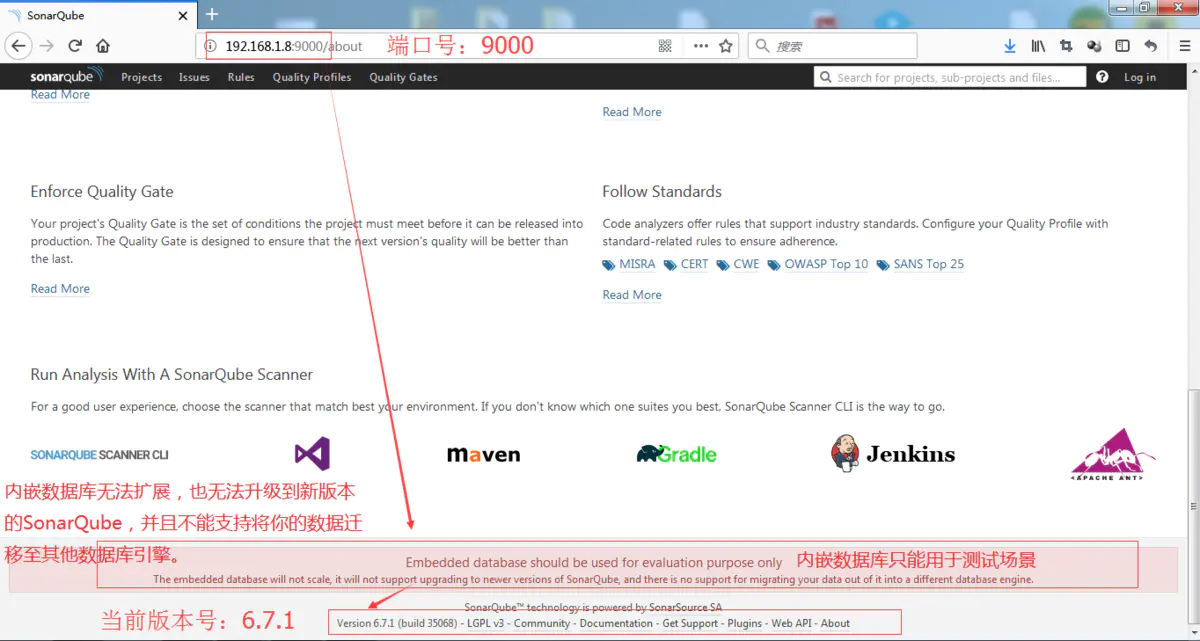The height and width of the screenshot is (641, 1200).
Task: Open the page actions three-dot menu
Action: [701, 46]
